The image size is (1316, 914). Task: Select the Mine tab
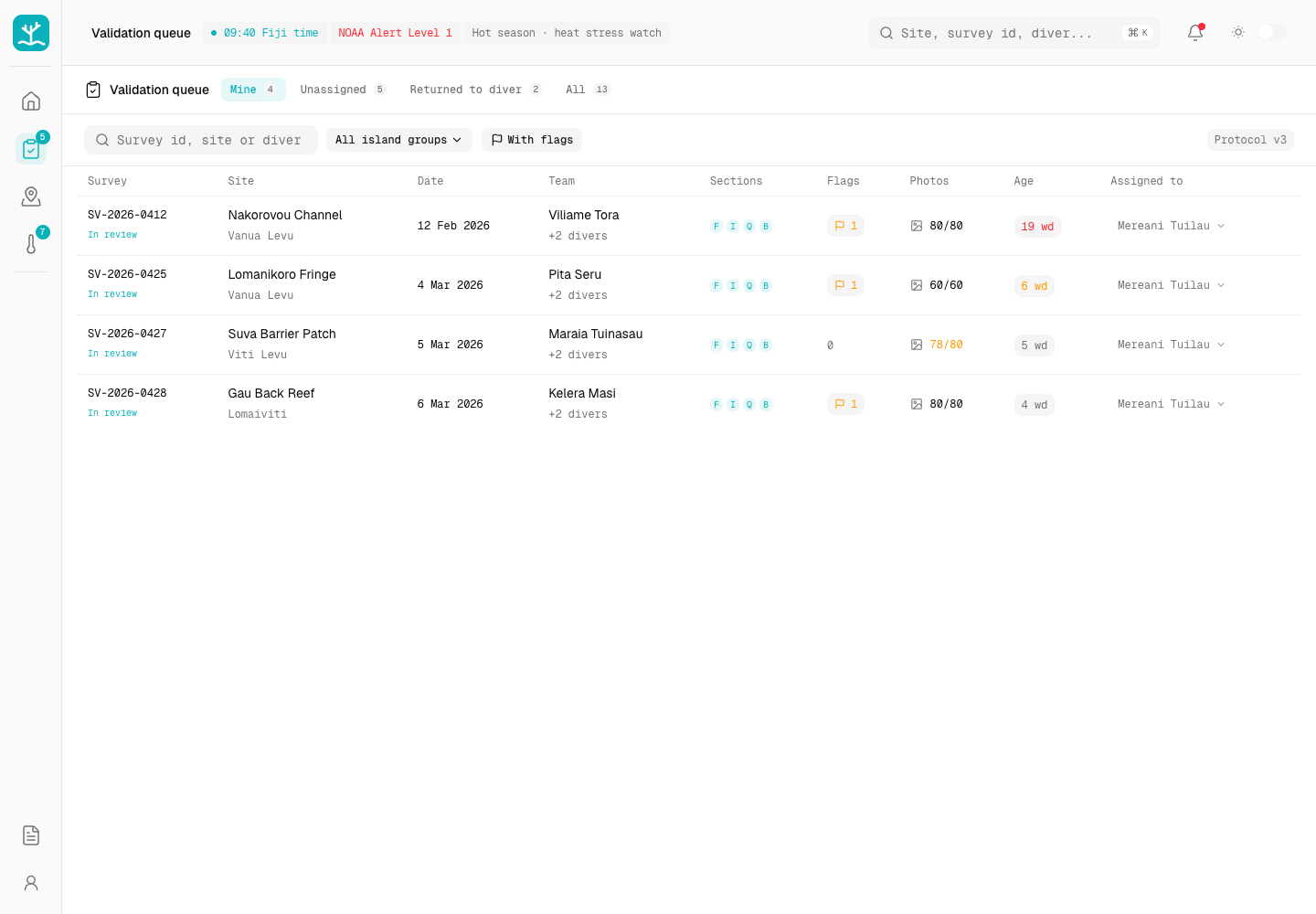(x=253, y=90)
